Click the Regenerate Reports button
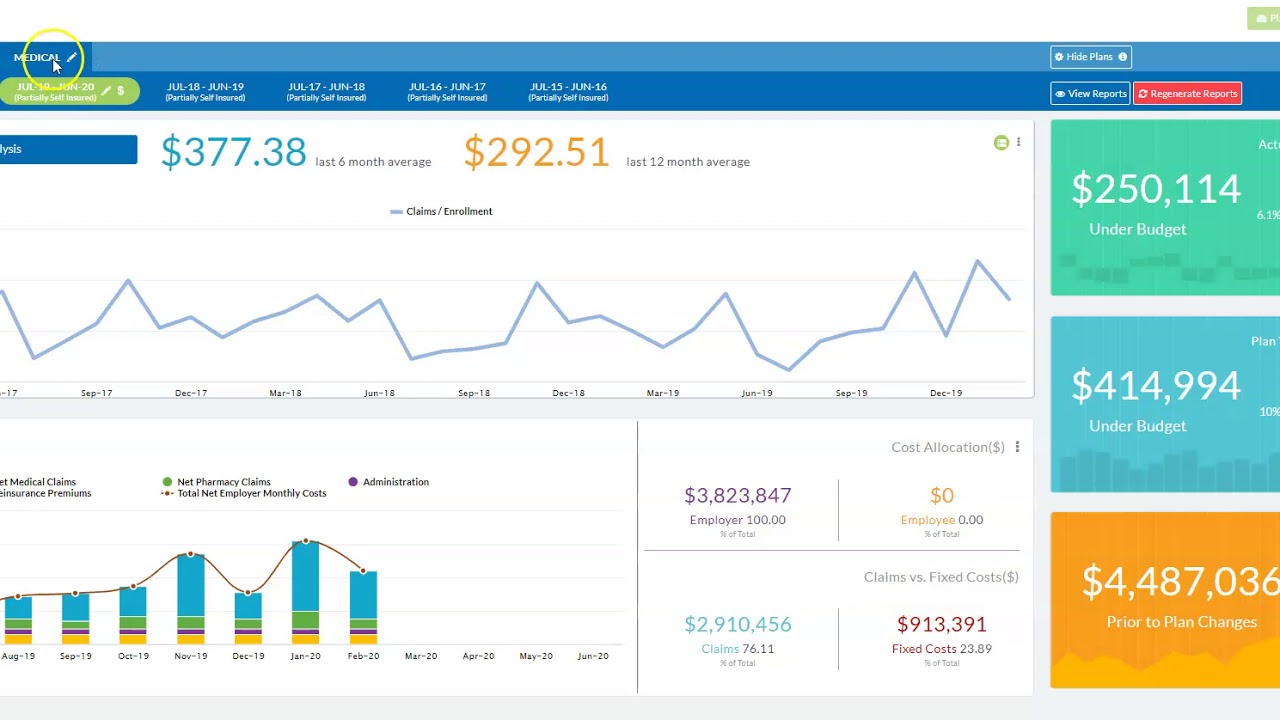This screenshot has height=720, width=1280. pos(1188,94)
